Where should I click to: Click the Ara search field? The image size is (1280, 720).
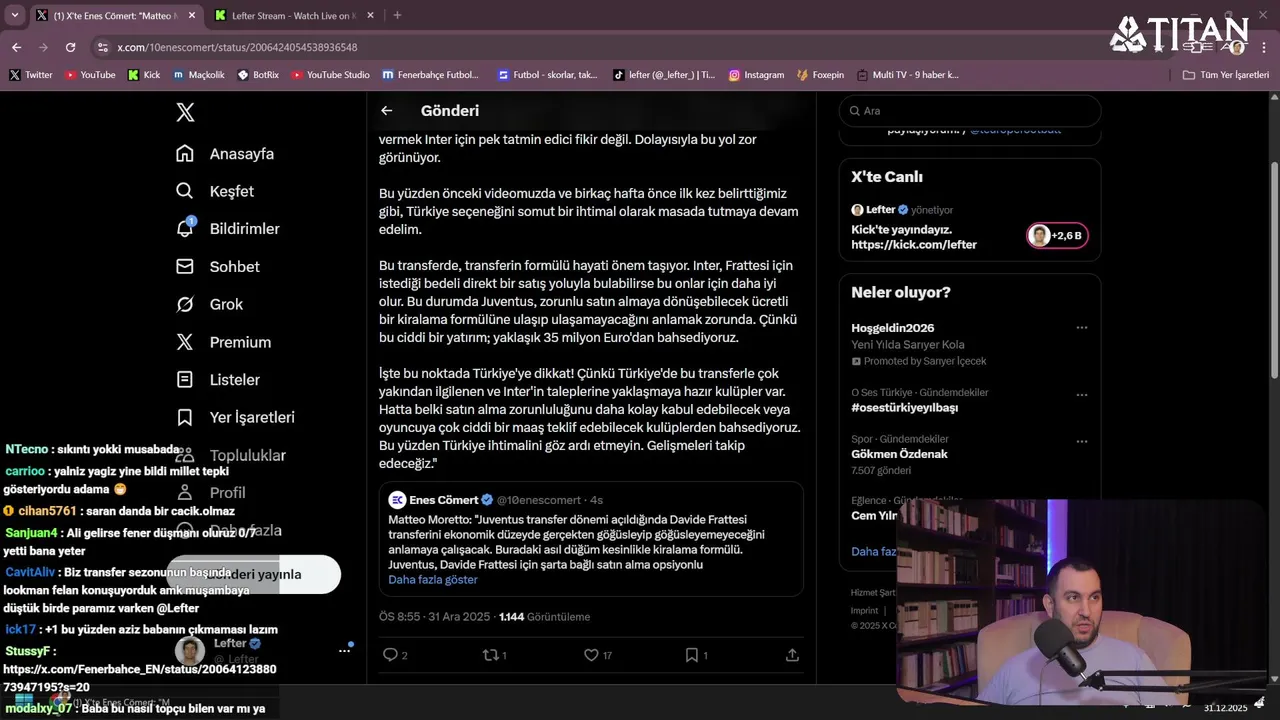click(x=970, y=111)
